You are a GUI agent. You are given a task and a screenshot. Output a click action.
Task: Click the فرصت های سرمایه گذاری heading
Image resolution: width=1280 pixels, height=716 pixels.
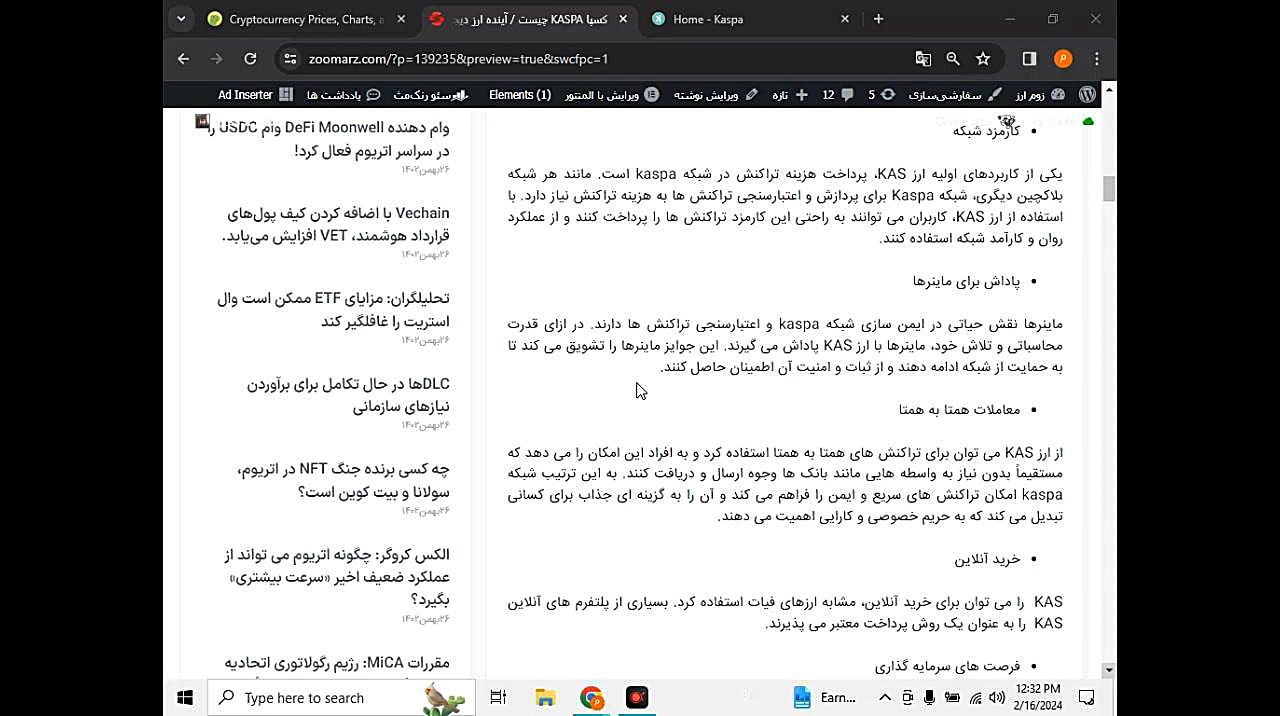point(947,666)
